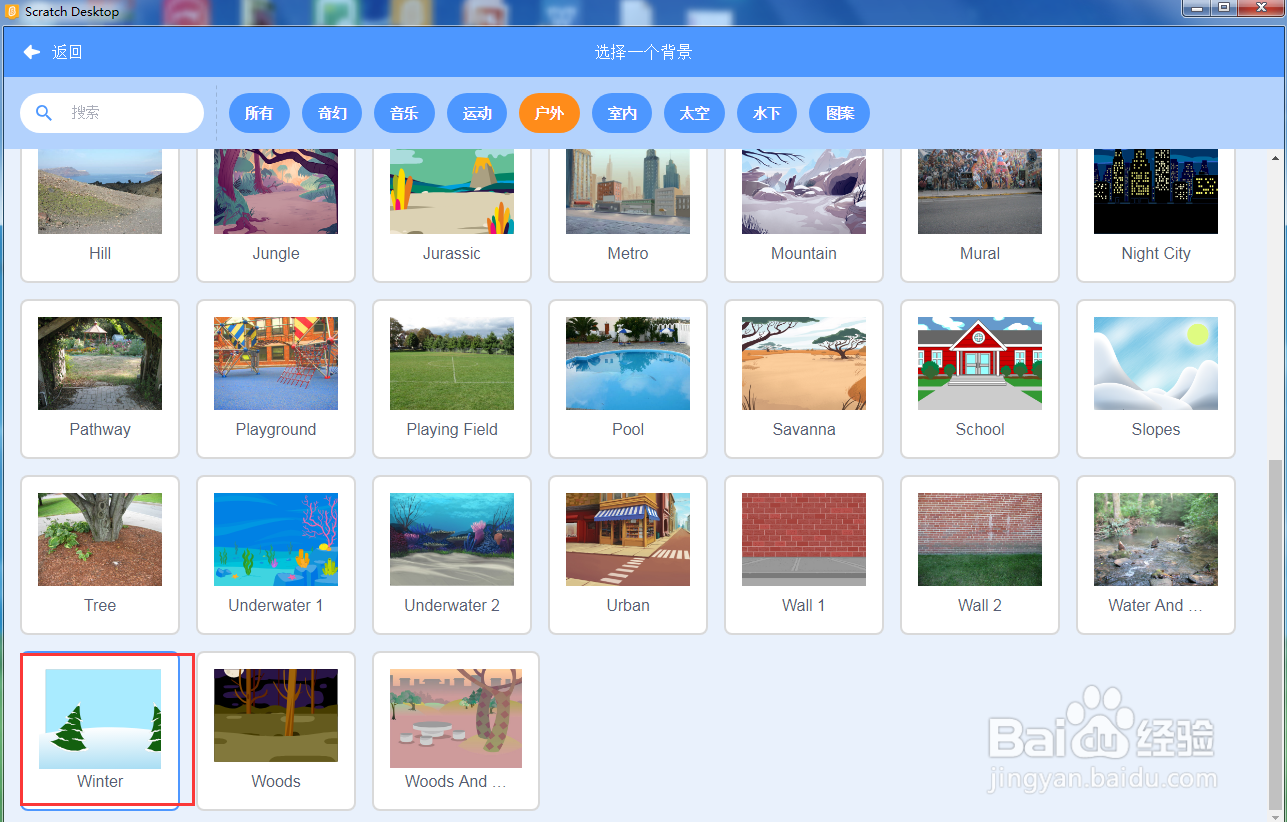
Task: Select the 室内 category filter
Action: (x=622, y=113)
